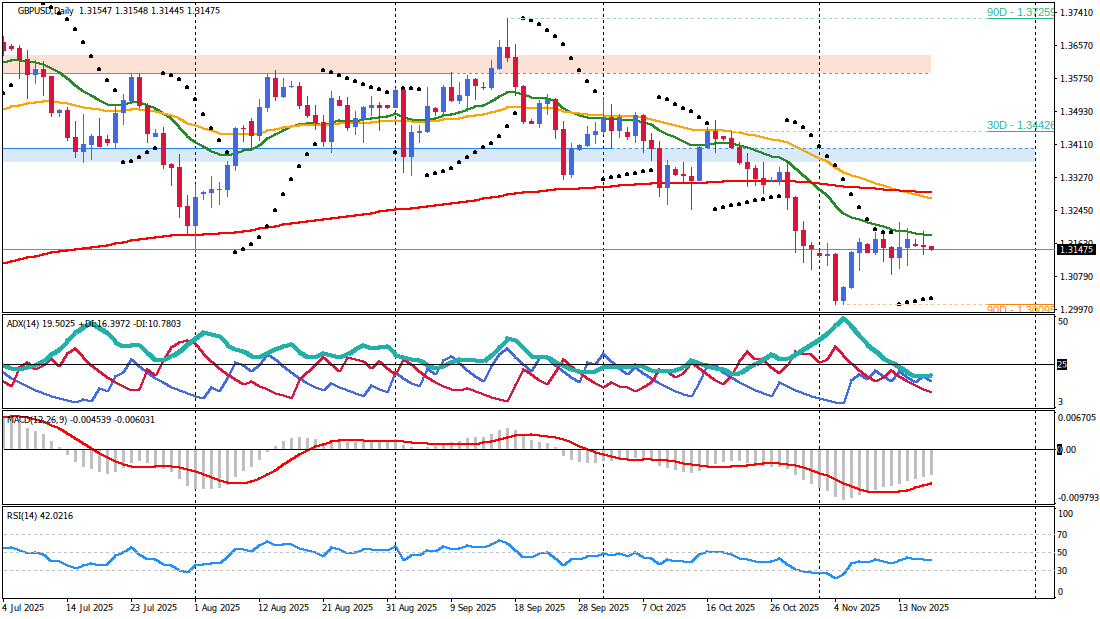Screen dimensions: 1100x619
Task: Click the 1.35750 price axis value
Action: tap(1077, 79)
